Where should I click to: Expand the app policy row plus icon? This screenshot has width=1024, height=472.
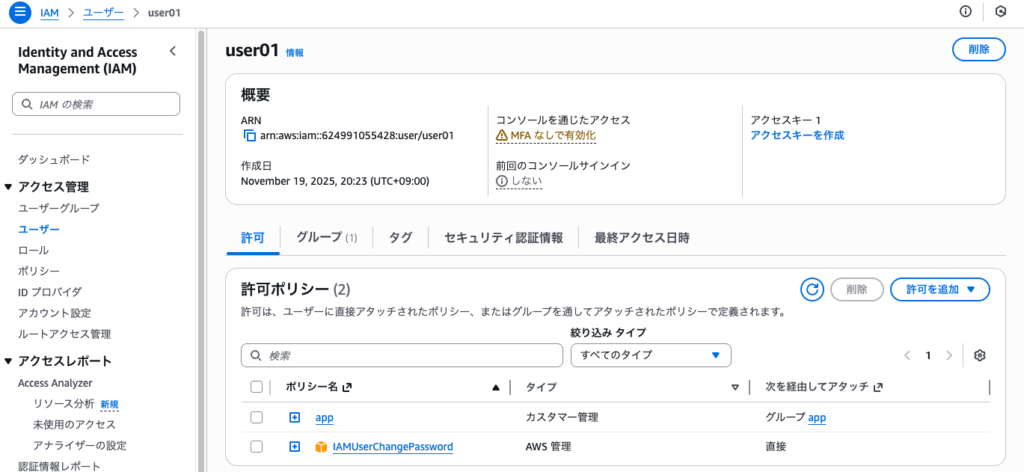[x=295, y=418]
